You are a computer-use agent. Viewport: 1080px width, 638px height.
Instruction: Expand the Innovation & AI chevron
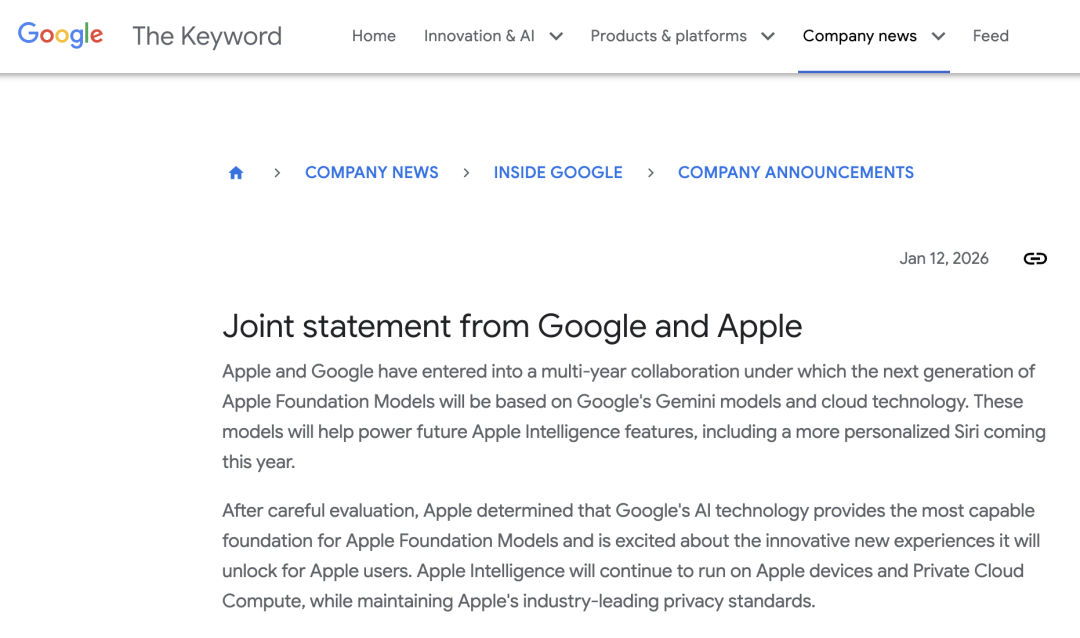pos(556,37)
